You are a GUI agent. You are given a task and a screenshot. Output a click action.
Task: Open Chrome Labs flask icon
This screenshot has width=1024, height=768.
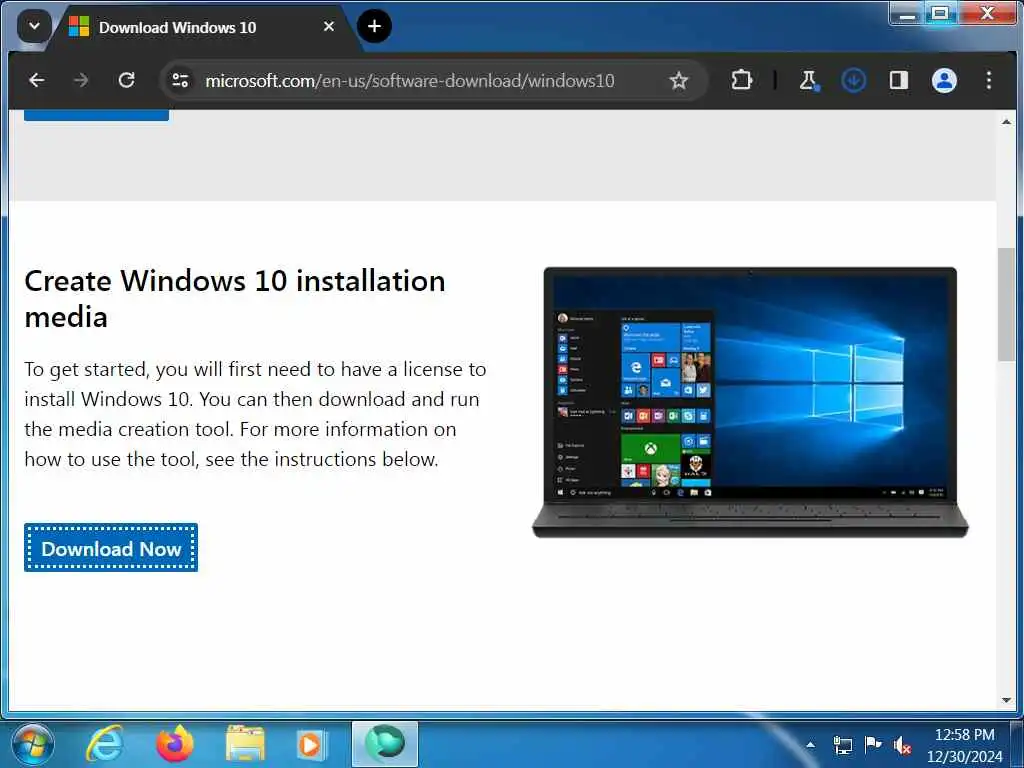point(808,80)
